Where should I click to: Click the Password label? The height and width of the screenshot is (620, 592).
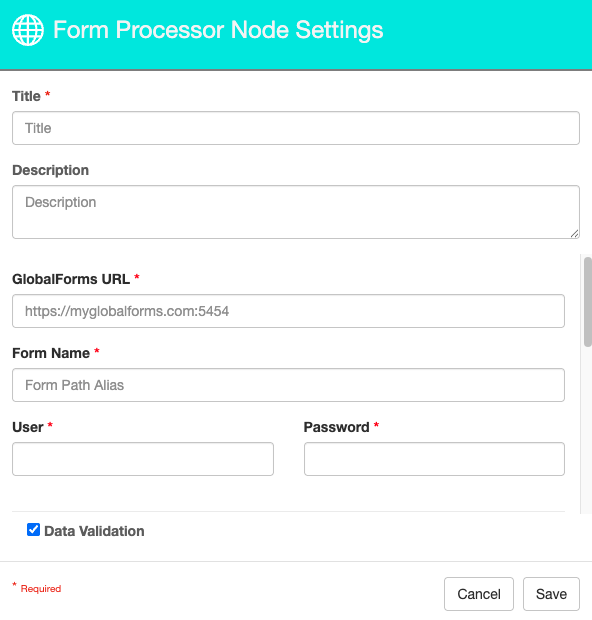[337, 427]
